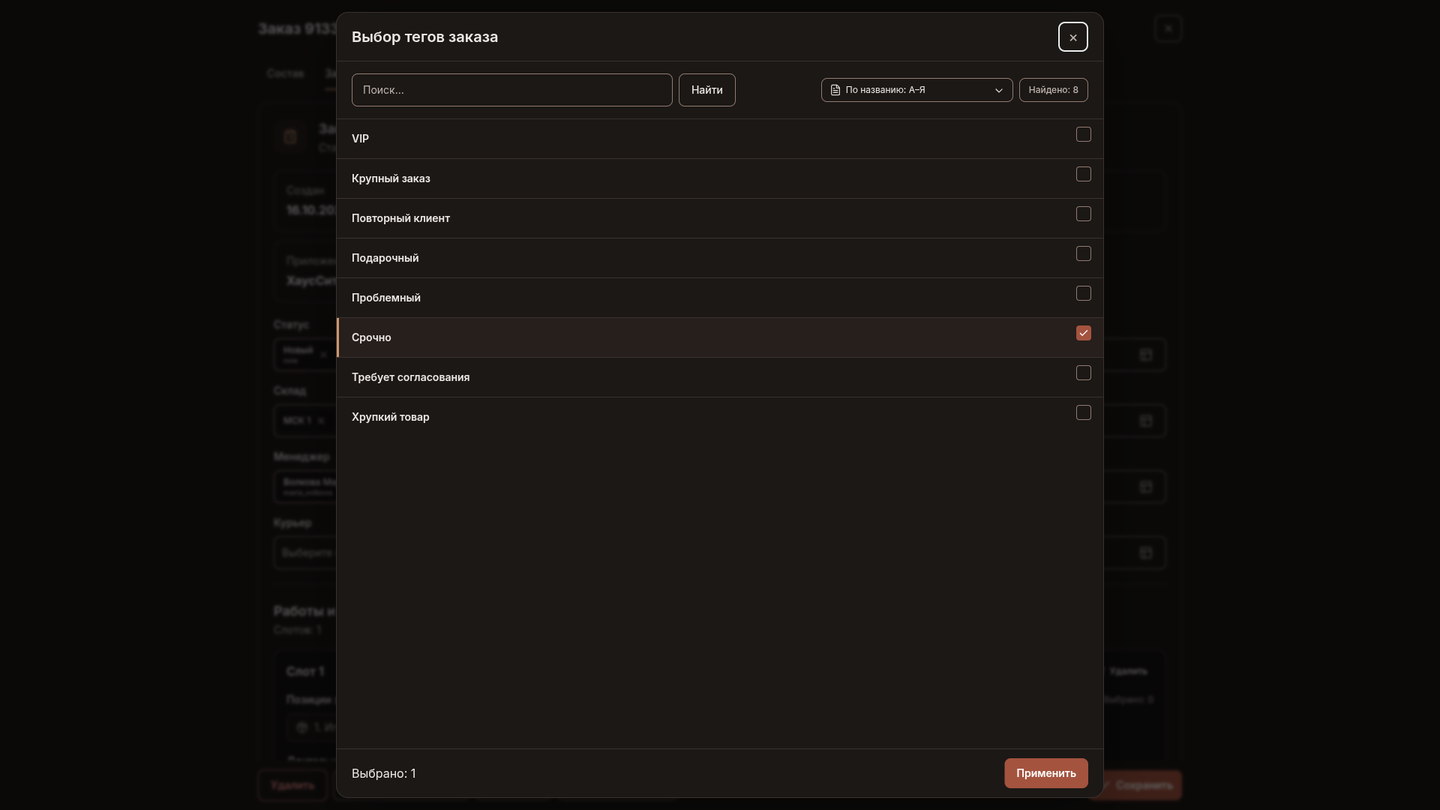The width and height of the screenshot is (1440, 810).
Task: Uncheck the 'Срочно' tag checkbox
Action: pyautogui.click(x=1083, y=333)
